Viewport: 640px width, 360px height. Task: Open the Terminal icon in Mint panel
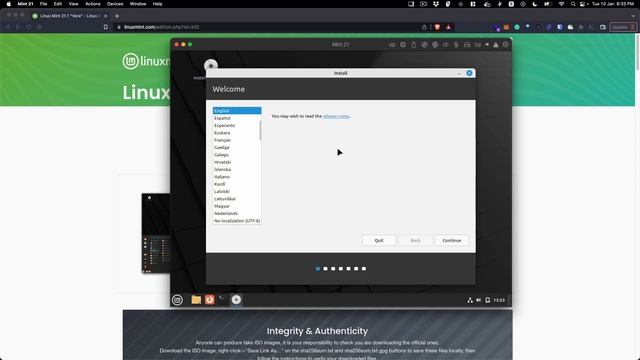coord(222,300)
